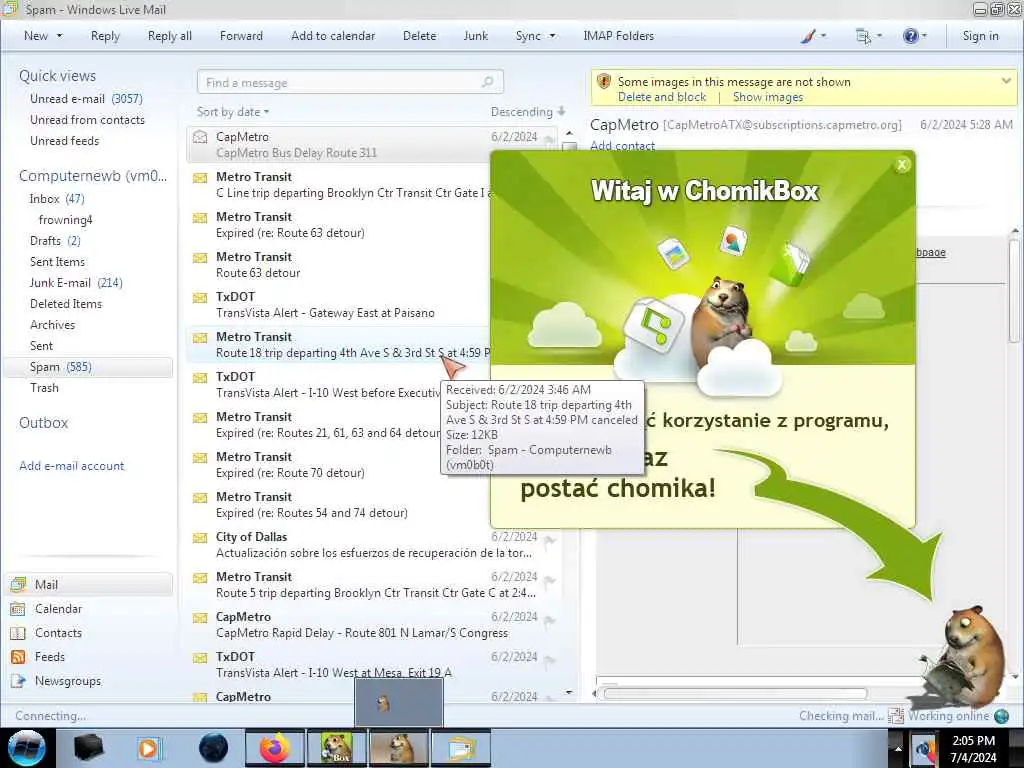Image resolution: width=1024 pixels, height=768 pixels.
Task: Click the Feeds RSS icon
Action: (x=18, y=657)
